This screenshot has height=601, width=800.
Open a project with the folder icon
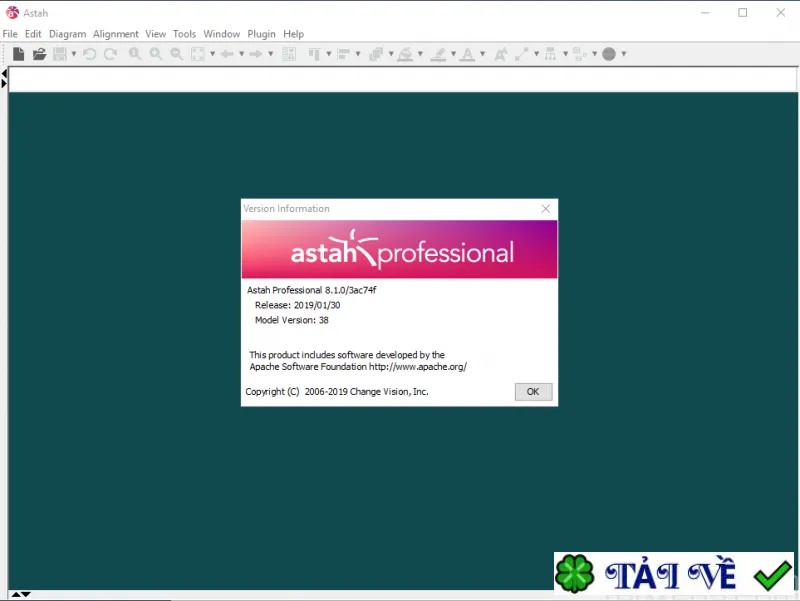[39, 54]
